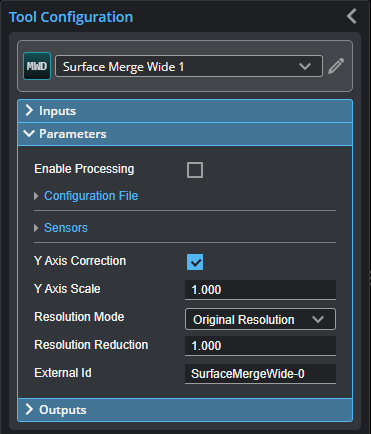Screen dimensions: 371x434
Task: Click the Configuration File disclosure triangle
Action: tap(36, 196)
